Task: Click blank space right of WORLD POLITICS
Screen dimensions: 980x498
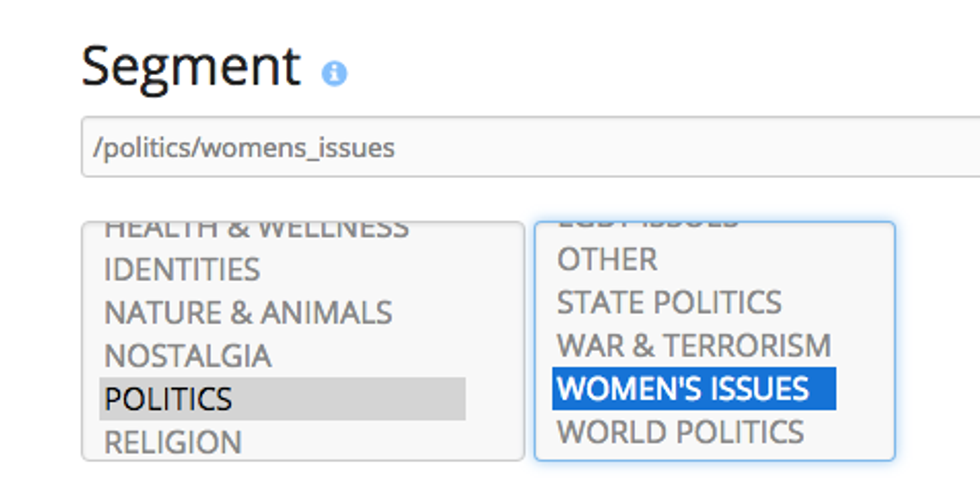Action: [850, 432]
